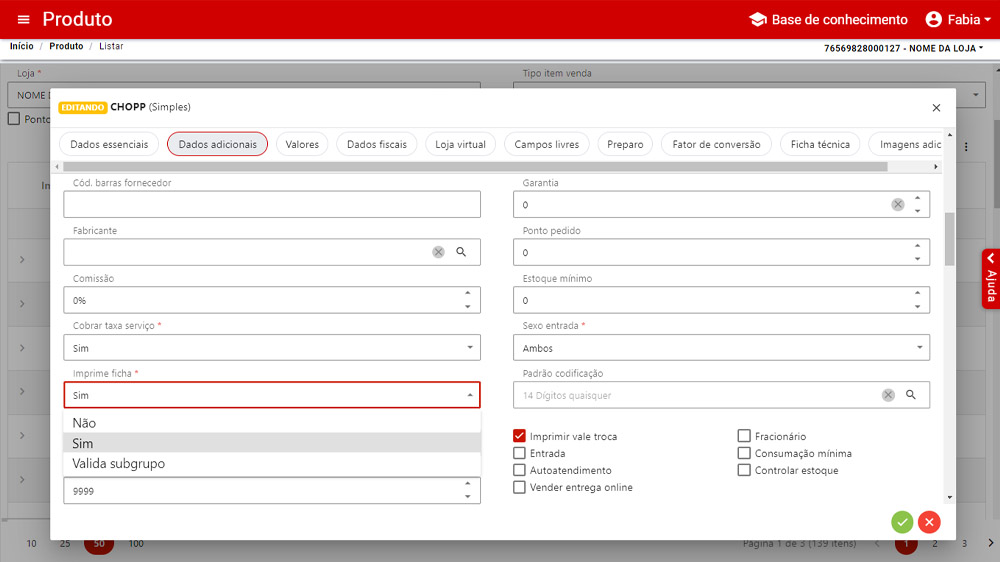Check the Controlar estoque option
1000x562 pixels.
click(744, 470)
